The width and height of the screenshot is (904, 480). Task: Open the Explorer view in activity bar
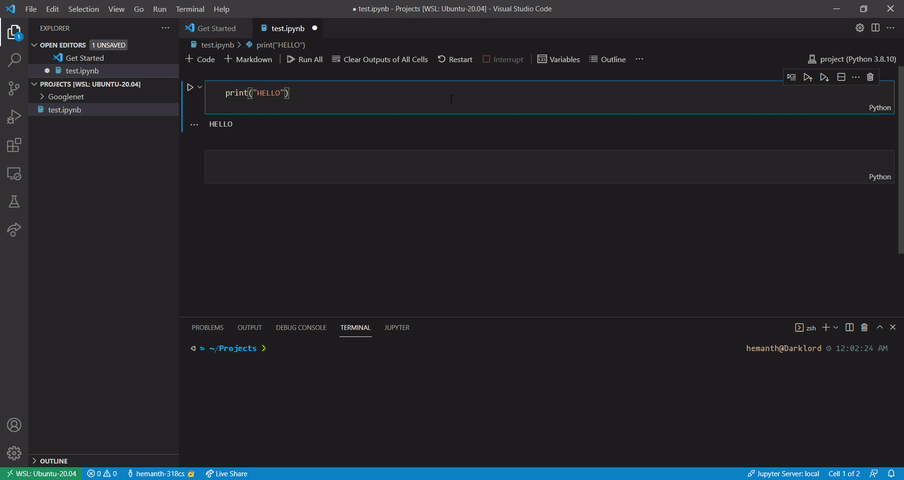click(14, 32)
